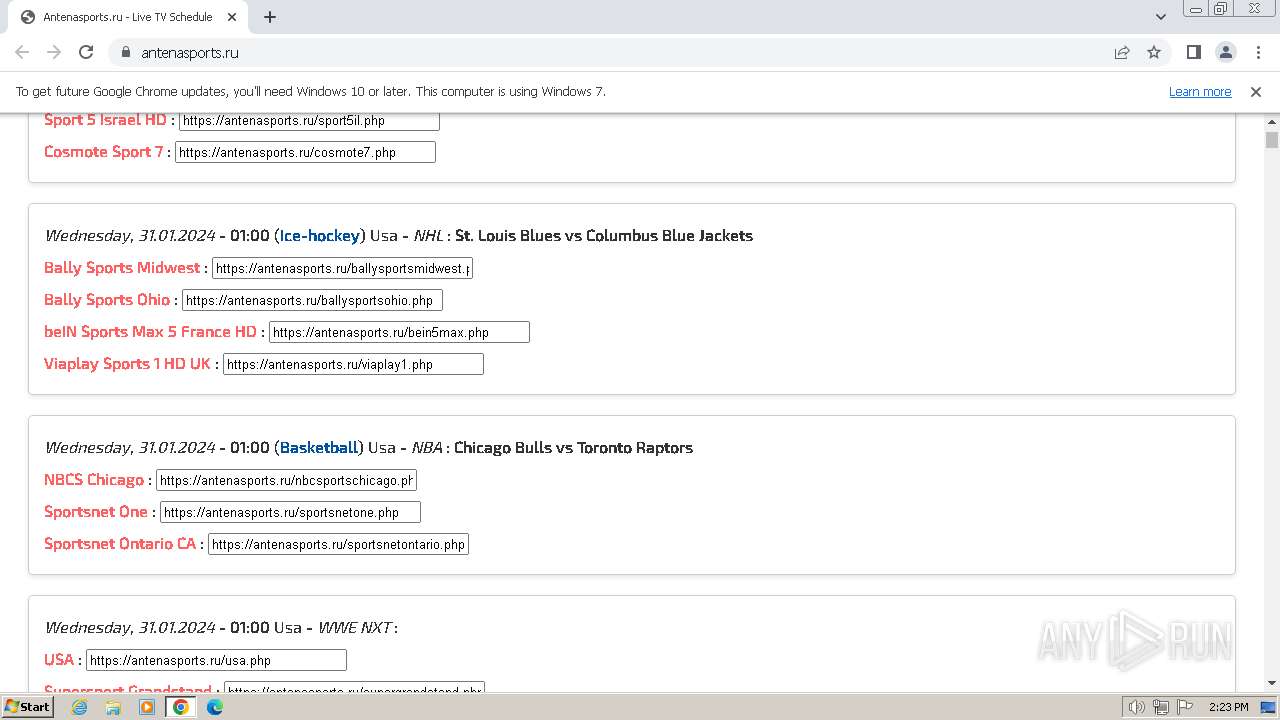
Task: Click the system tray volume speaker icon
Action: (1137, 707)
